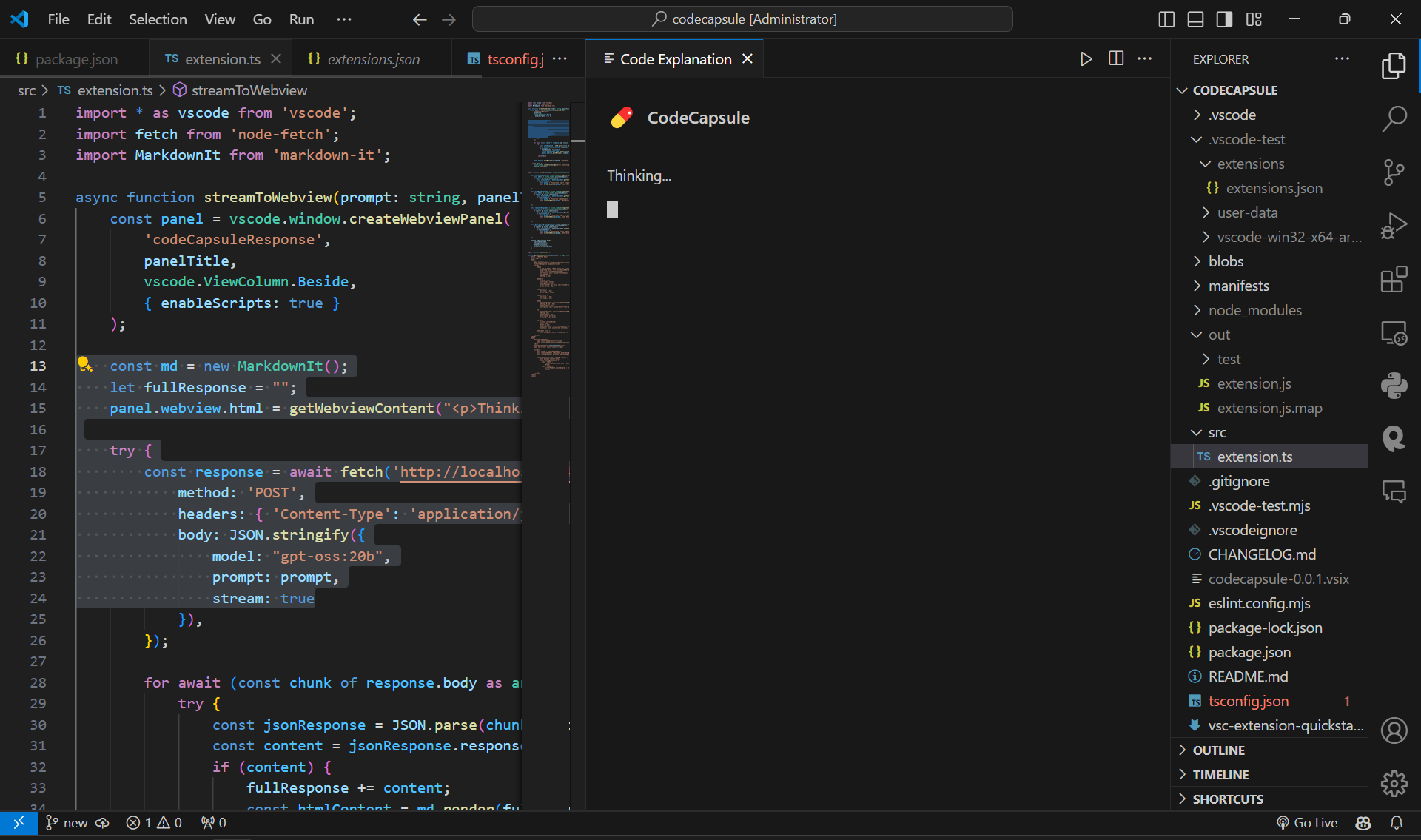The image size is (1421, 840).
Task: Open the Search view in activity bar
Action: tap(1394, 118)
